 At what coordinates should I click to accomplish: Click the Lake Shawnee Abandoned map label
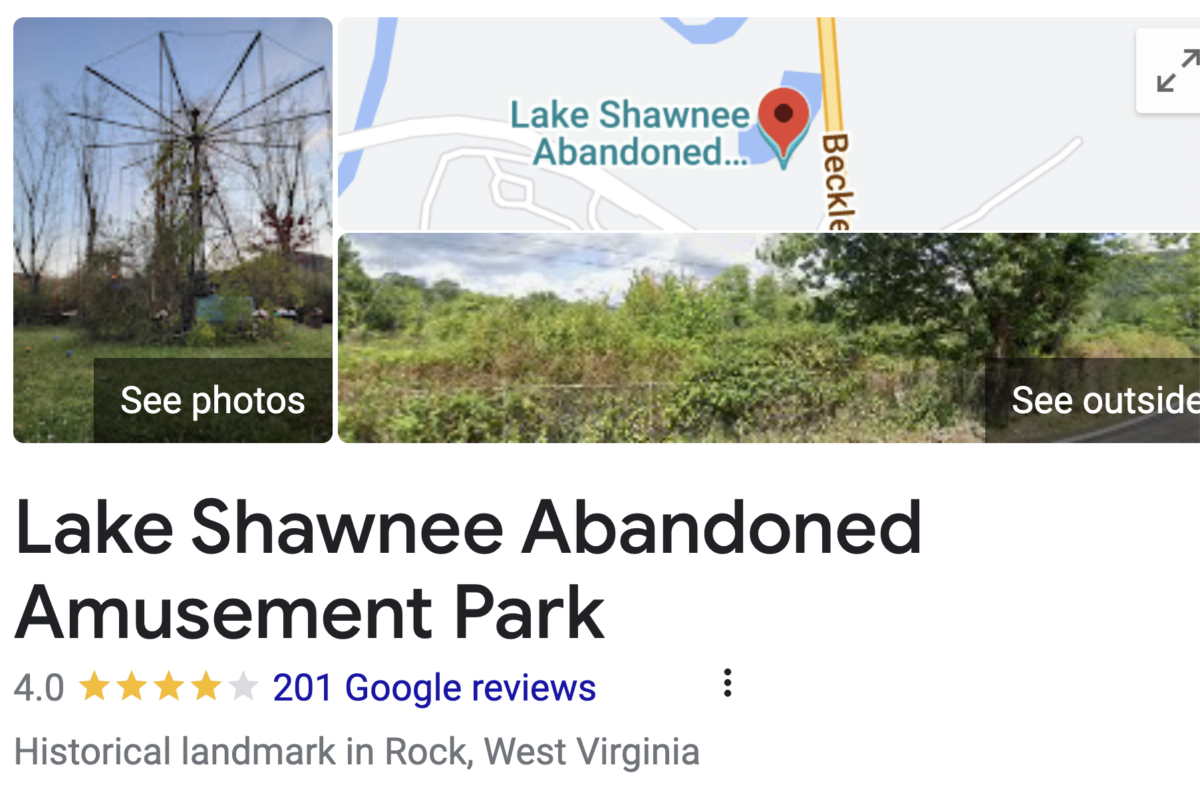tap(630, 133)
